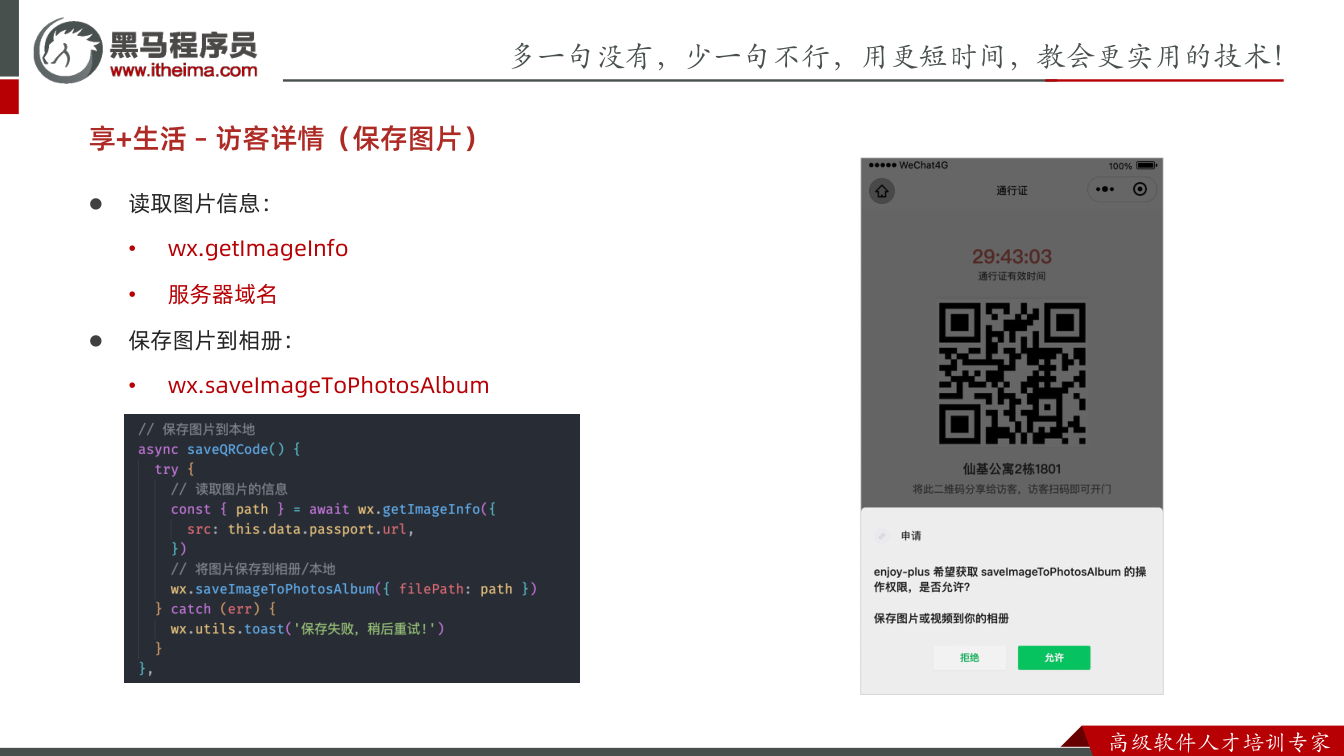The width and height of the screenshot is (1344, 756).
Task: Click the QR code image on the phone
Action: click(x=1012, y=373)
